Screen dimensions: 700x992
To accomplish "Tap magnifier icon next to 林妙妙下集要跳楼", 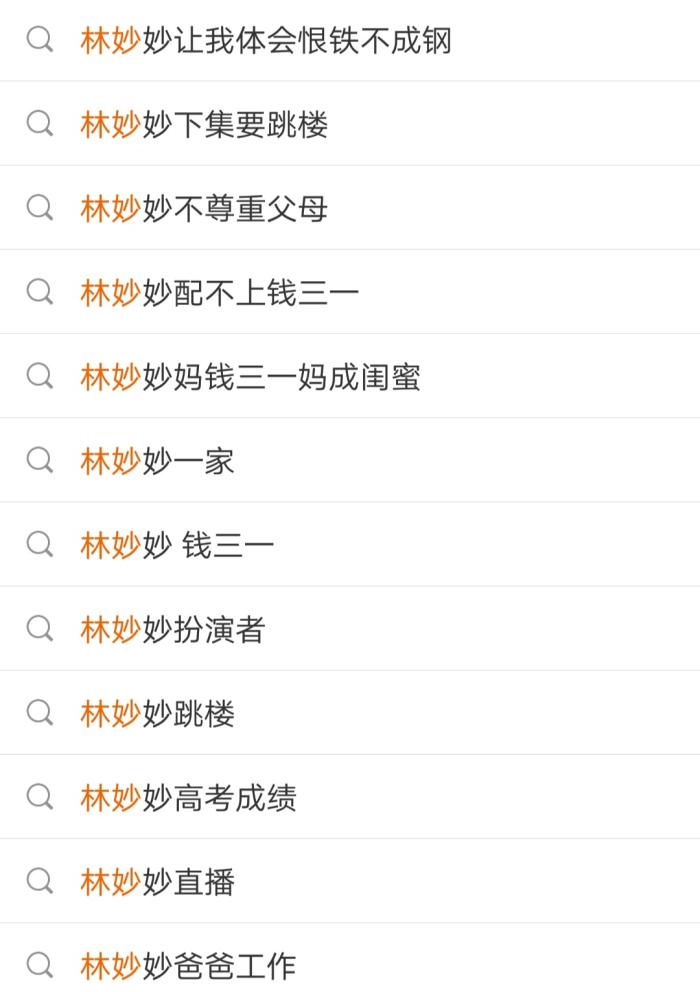I will (x=40, y=124).
